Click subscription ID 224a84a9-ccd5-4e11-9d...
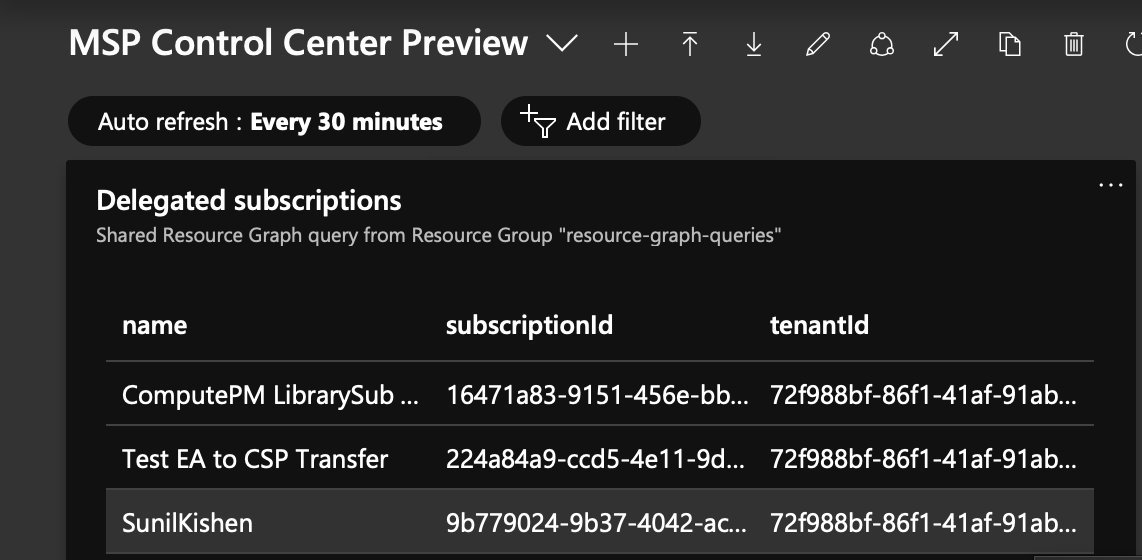1142x560 pixels. [595, 459]
